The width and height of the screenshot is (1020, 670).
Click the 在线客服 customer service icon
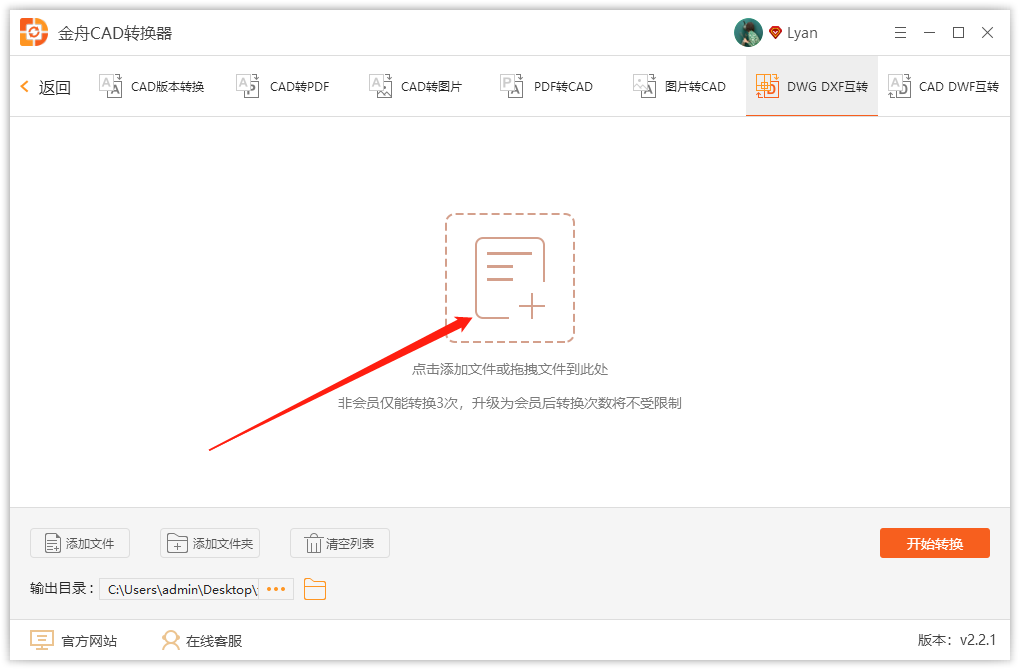click(x=171, y=640)
